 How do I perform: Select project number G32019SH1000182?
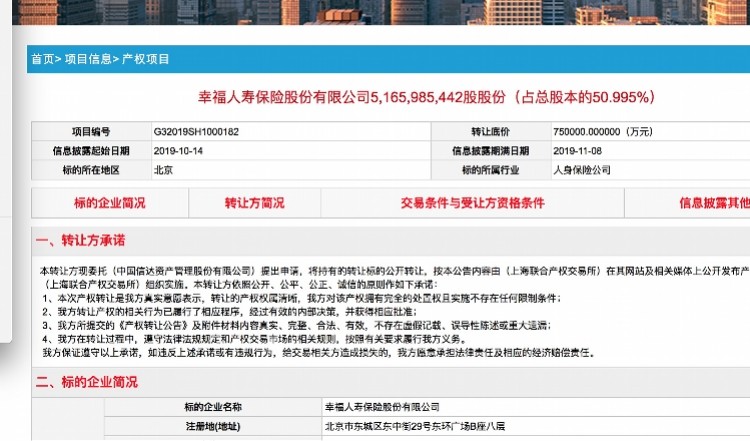coord(196,132)
